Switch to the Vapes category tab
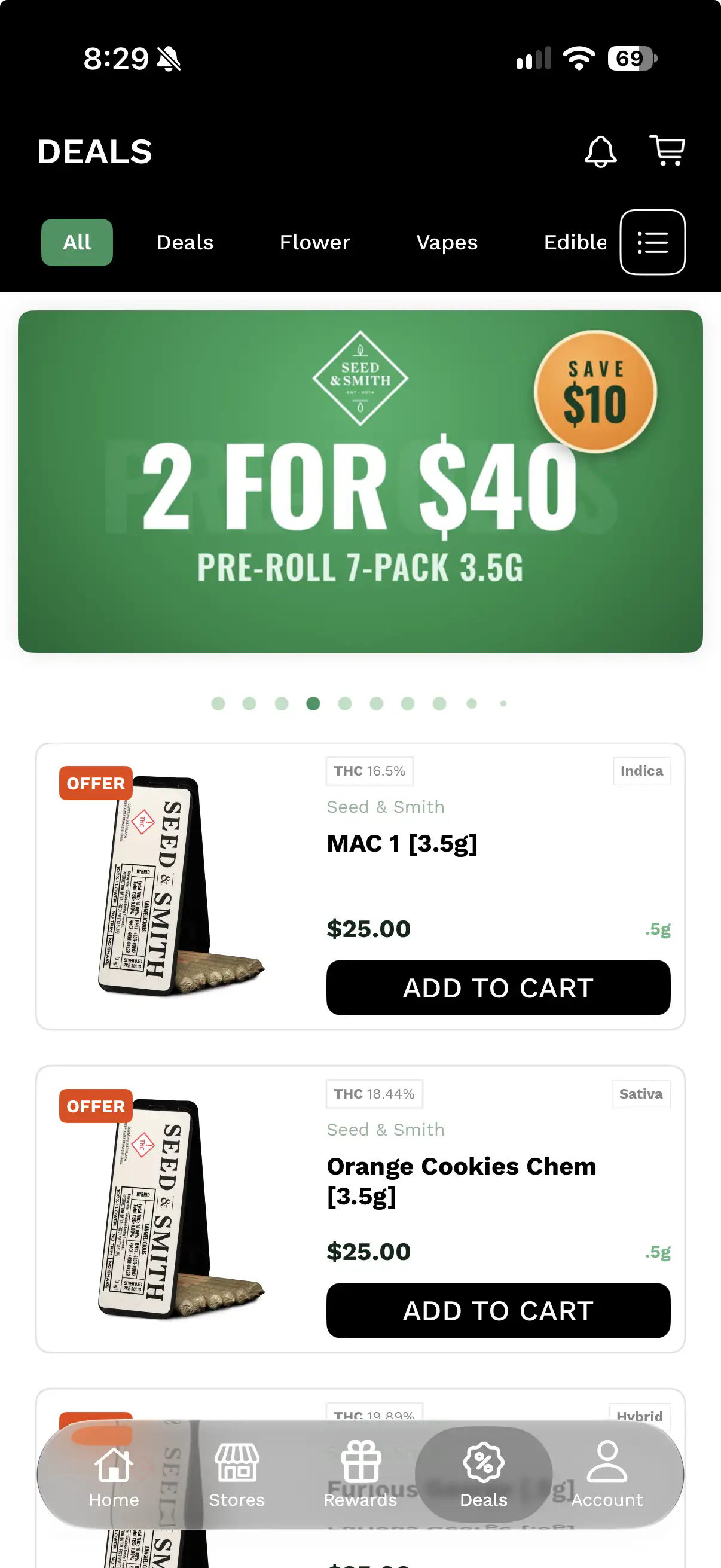This screenshot has height=1568, width=721. tap(447, 242)
